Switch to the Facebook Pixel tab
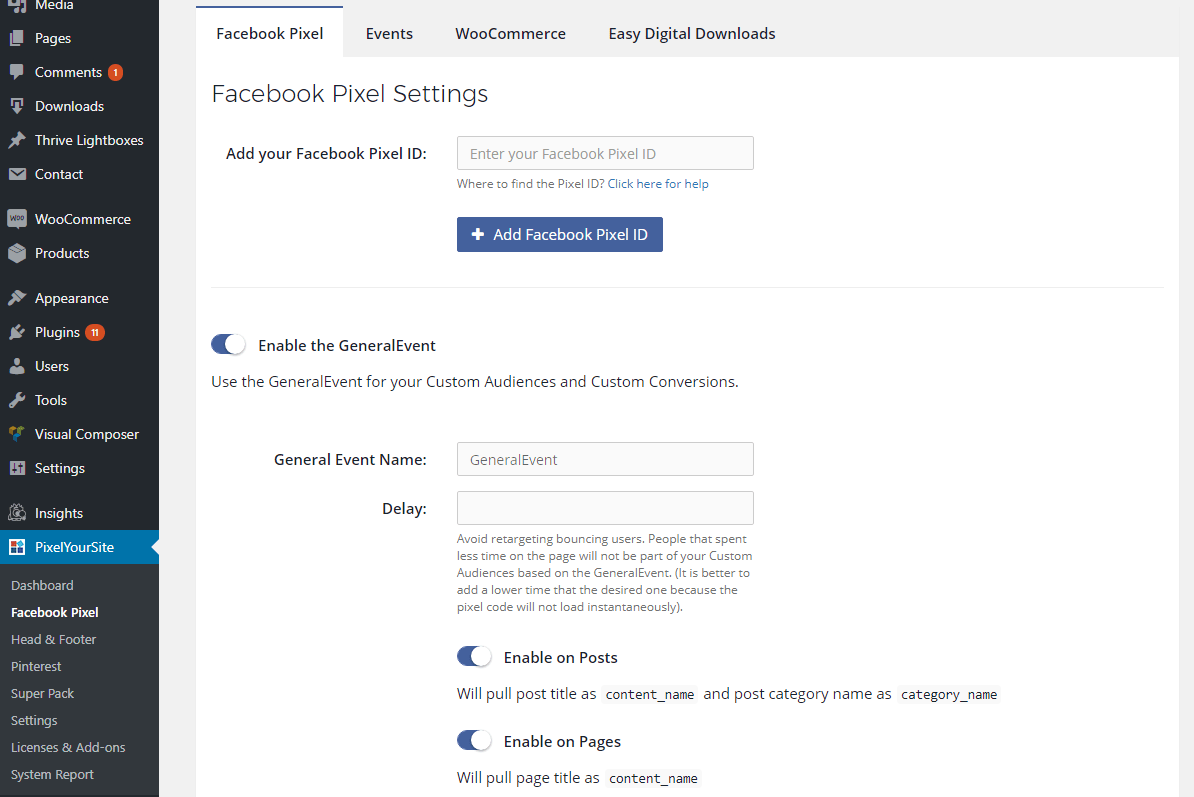 270,33
